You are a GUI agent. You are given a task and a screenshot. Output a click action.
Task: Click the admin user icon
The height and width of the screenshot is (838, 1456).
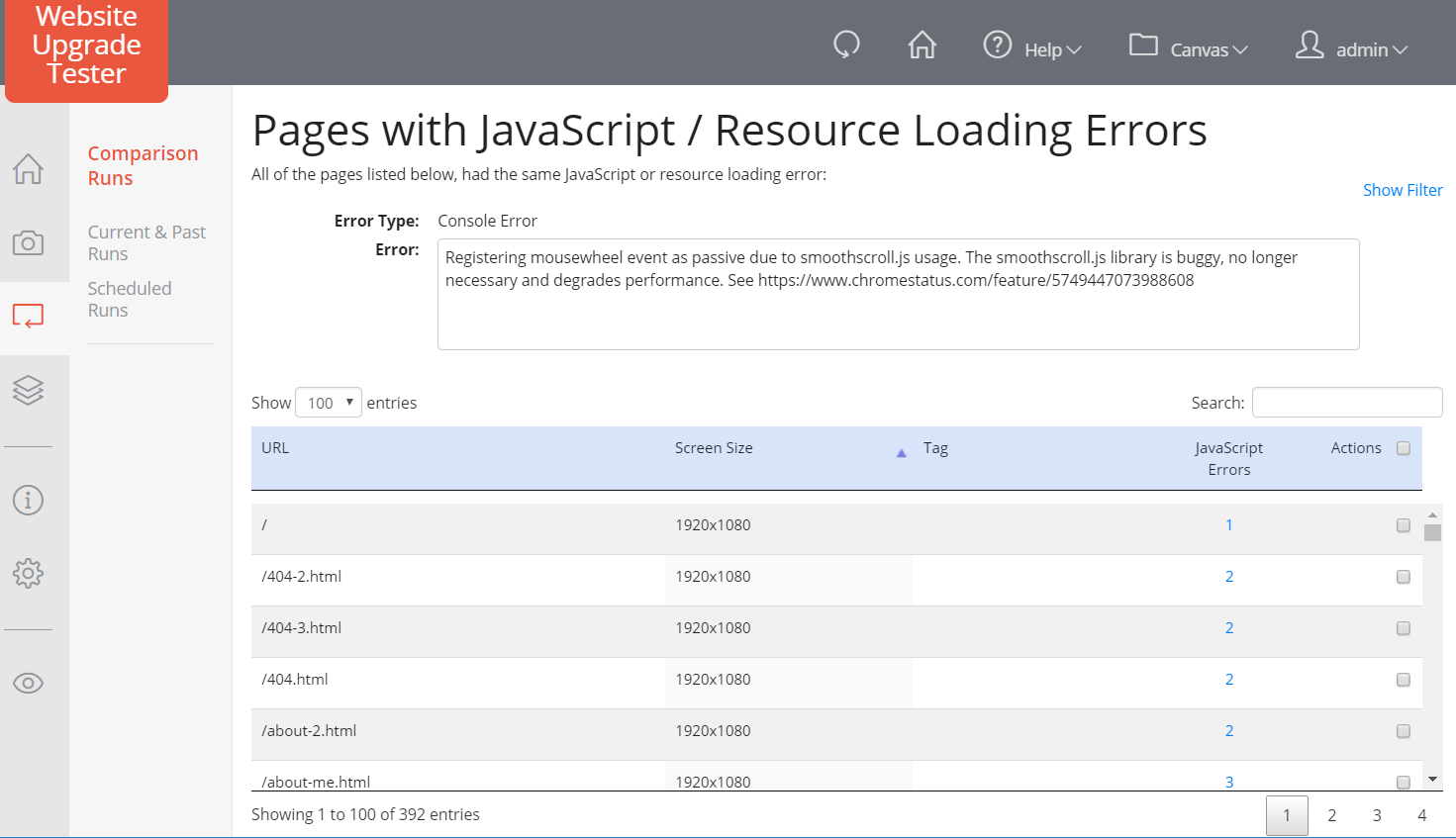(1310, 45)
